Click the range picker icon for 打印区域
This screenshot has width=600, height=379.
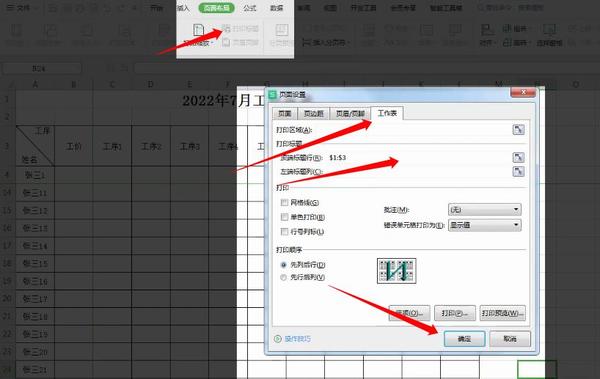[518, 130]
